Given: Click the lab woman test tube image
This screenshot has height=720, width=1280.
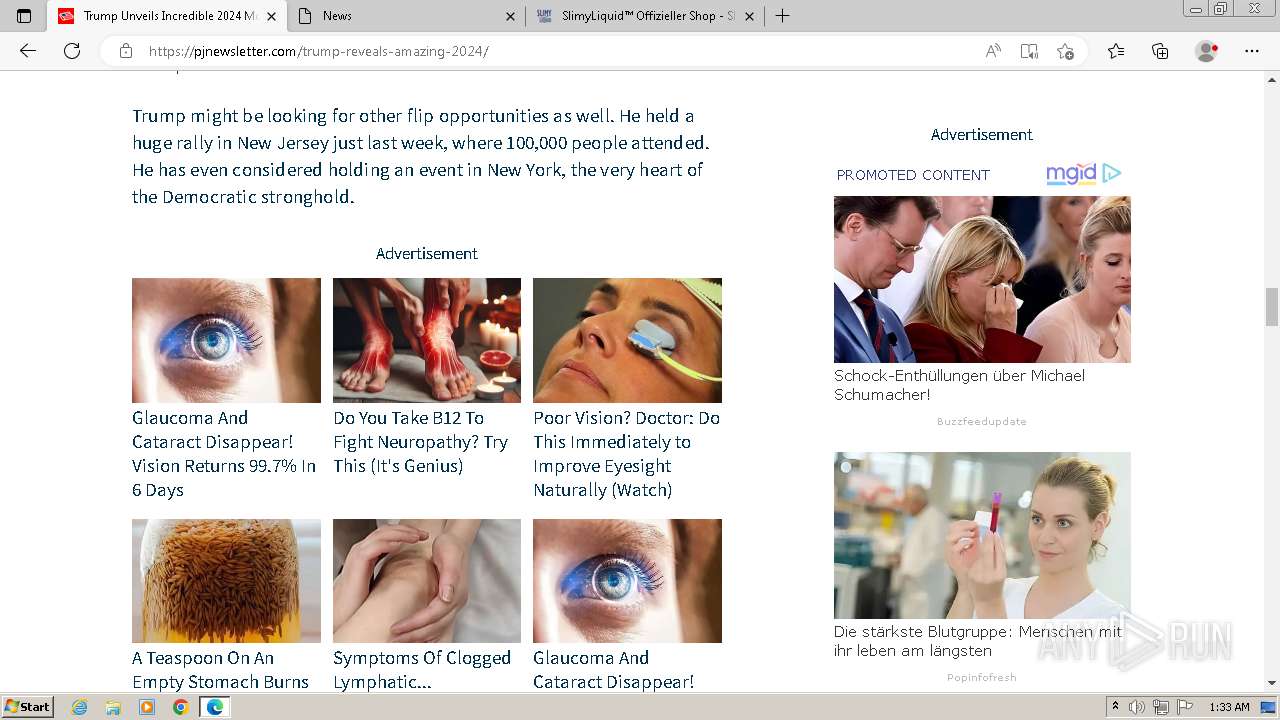Looking at the screenshot, I should tap(982, 535).
